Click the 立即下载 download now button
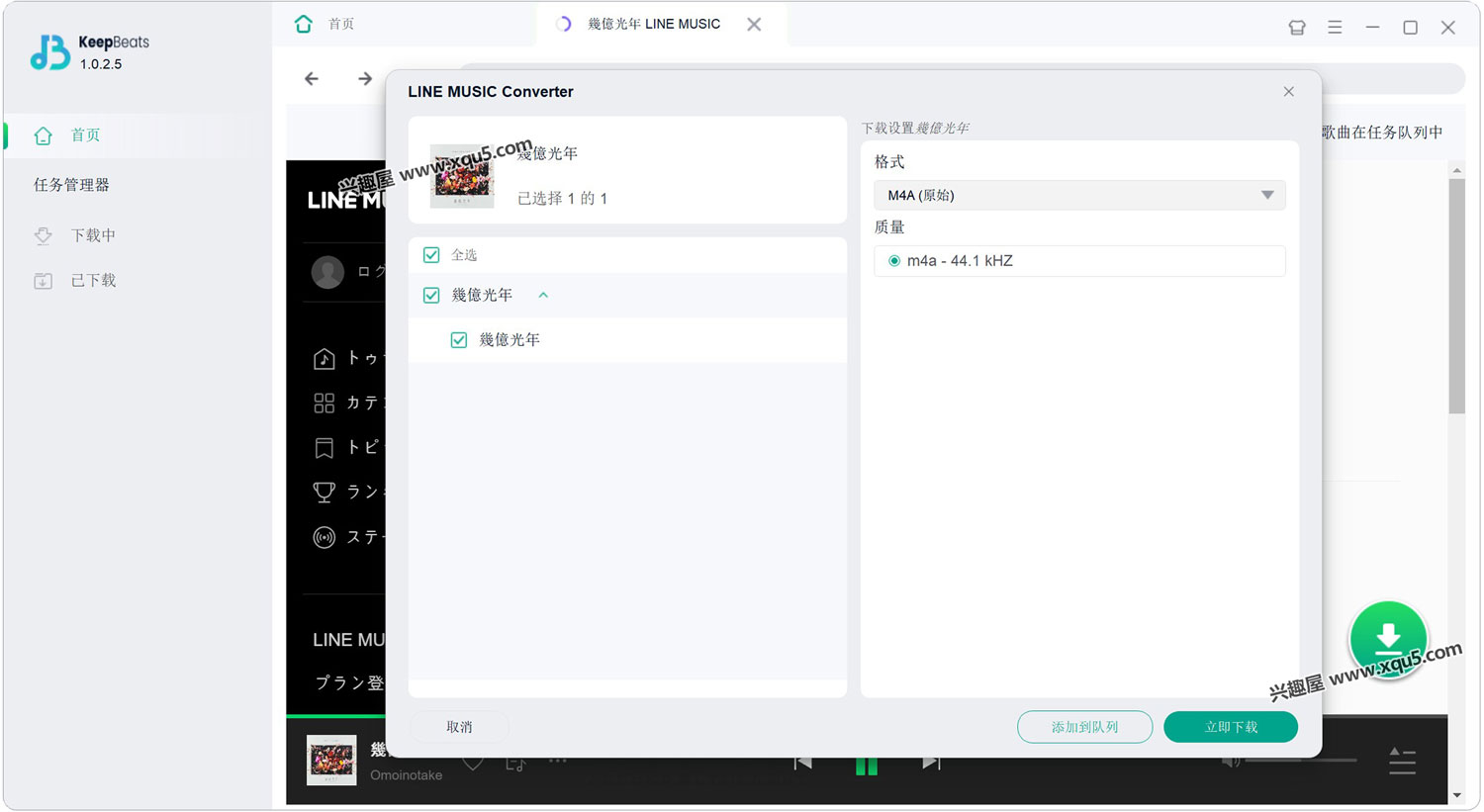This screenshot has width=1484, height=812. click(x=1231, y=727)
